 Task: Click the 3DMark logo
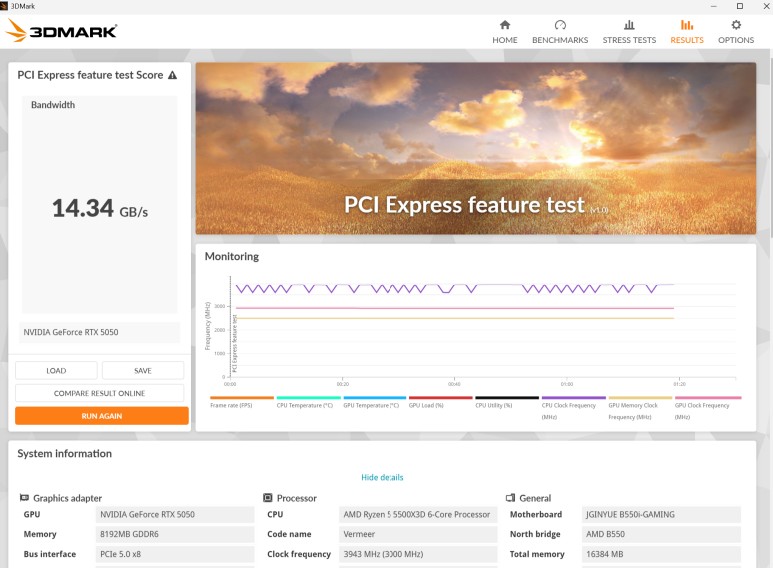pyautogui.click(x=61, y=31)
